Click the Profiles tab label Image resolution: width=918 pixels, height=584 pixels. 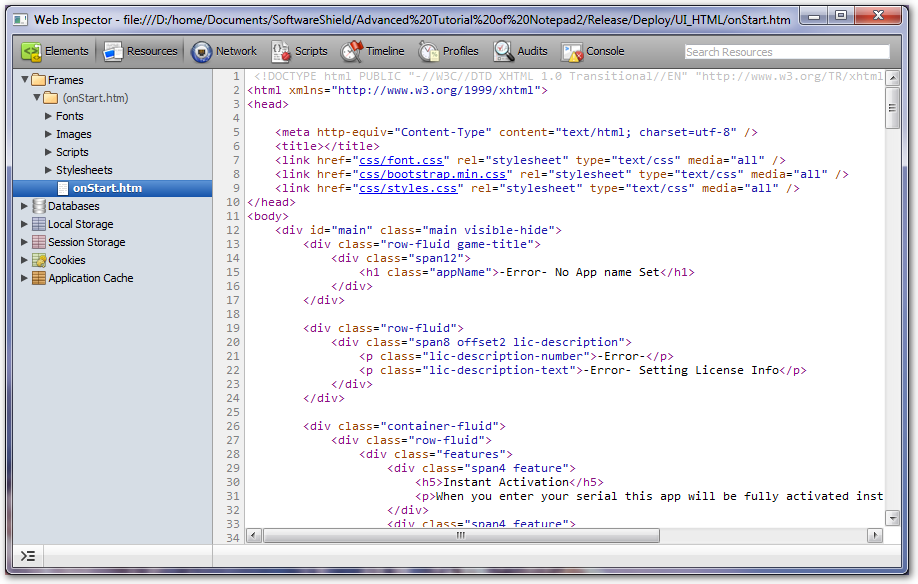461,51
